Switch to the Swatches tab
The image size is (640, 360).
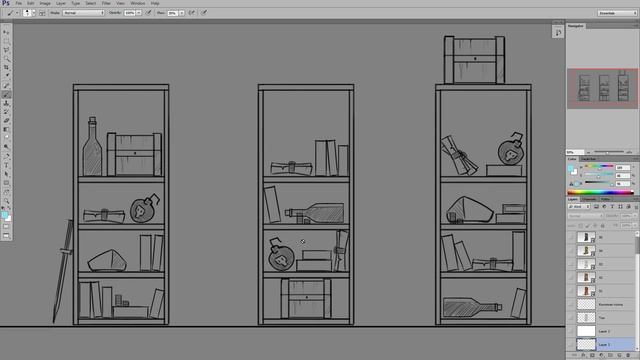coord(588,159)
